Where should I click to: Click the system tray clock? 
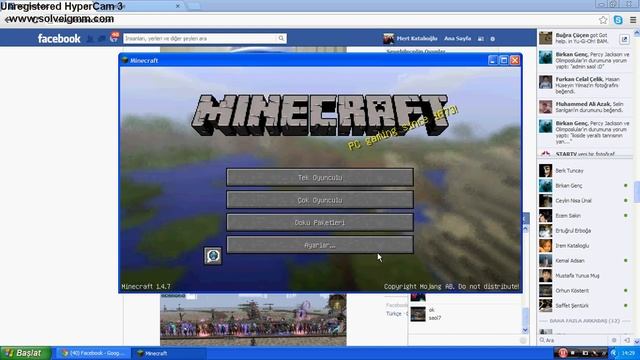click(x=628, y=353)
